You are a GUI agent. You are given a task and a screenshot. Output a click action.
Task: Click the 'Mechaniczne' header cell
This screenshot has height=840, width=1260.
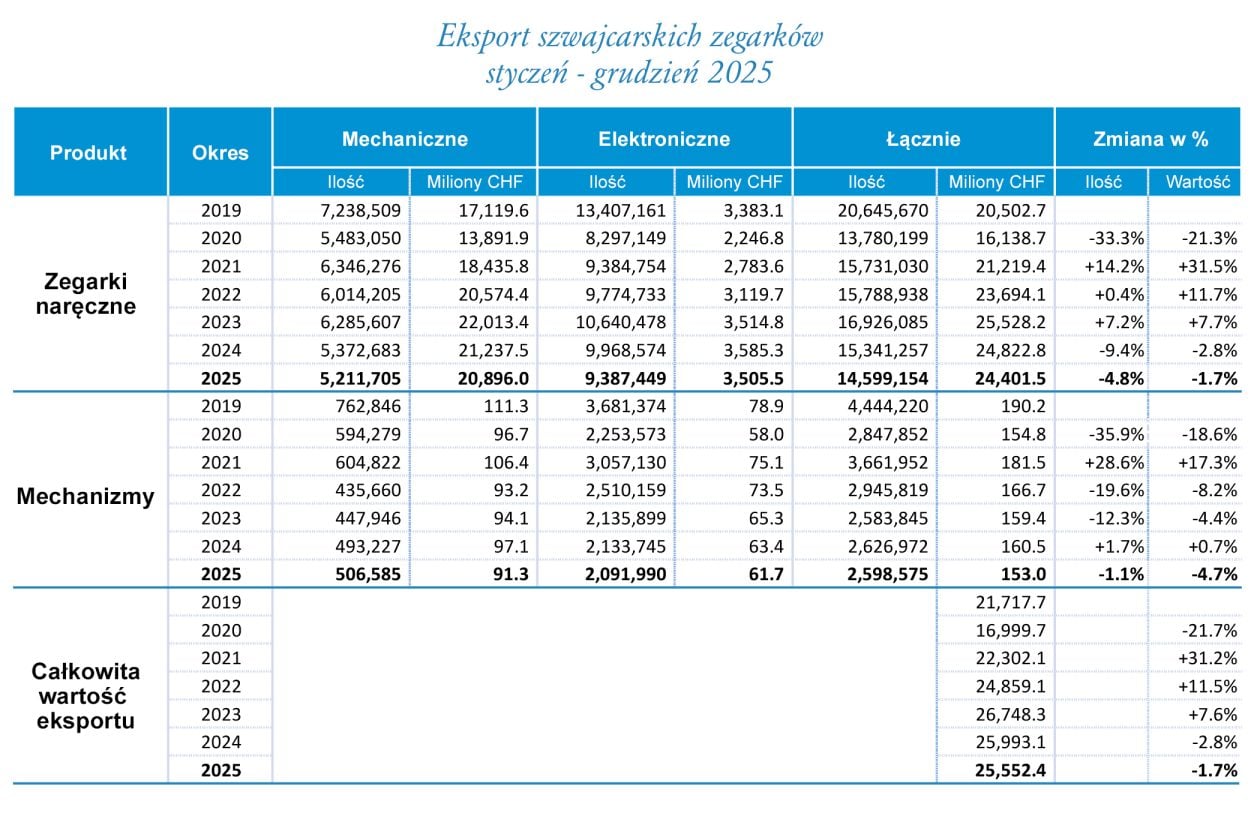pos(404,139)
